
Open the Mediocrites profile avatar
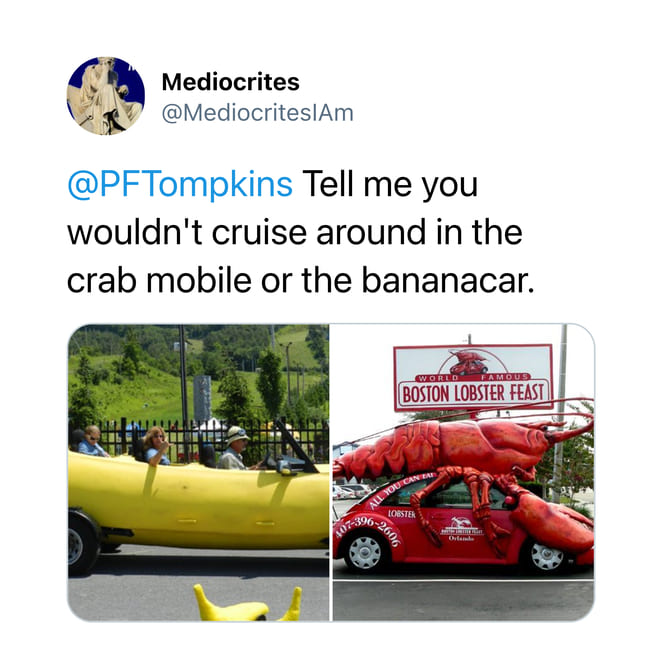click(106, 96)
